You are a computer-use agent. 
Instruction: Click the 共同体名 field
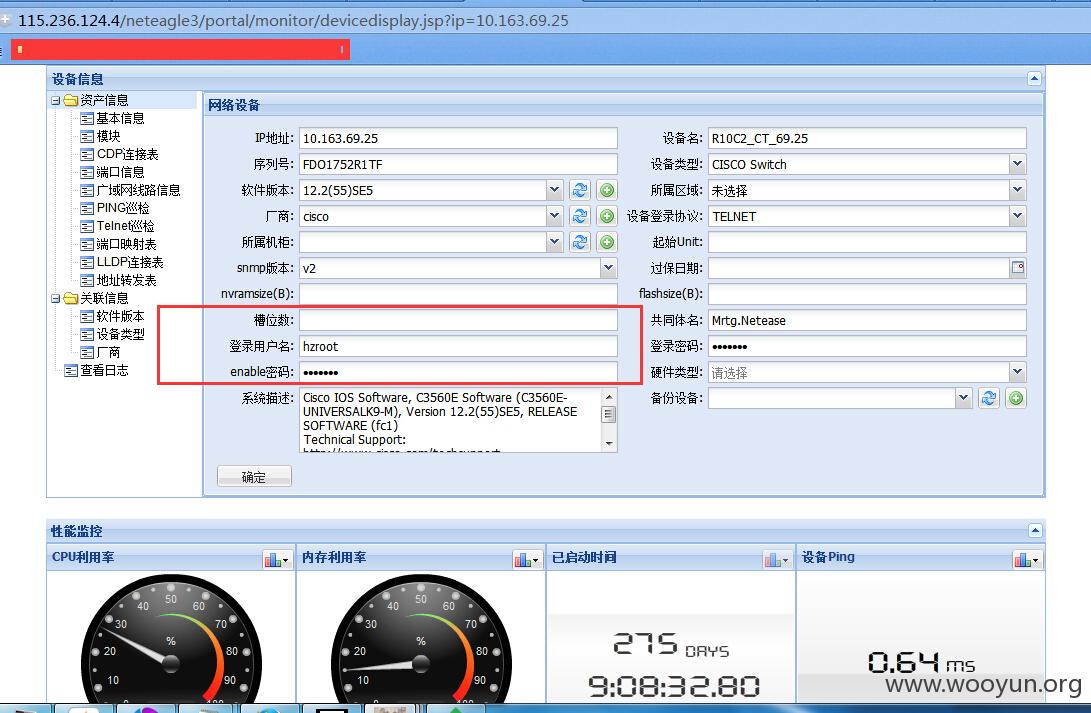click(x=867, y=320)
